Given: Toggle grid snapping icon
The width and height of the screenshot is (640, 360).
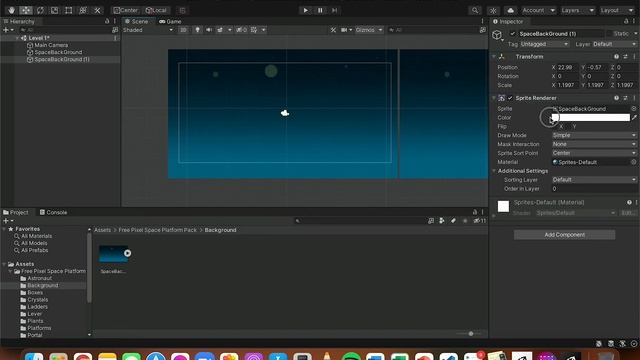Looking at the screenshot, I should (182, 10).
